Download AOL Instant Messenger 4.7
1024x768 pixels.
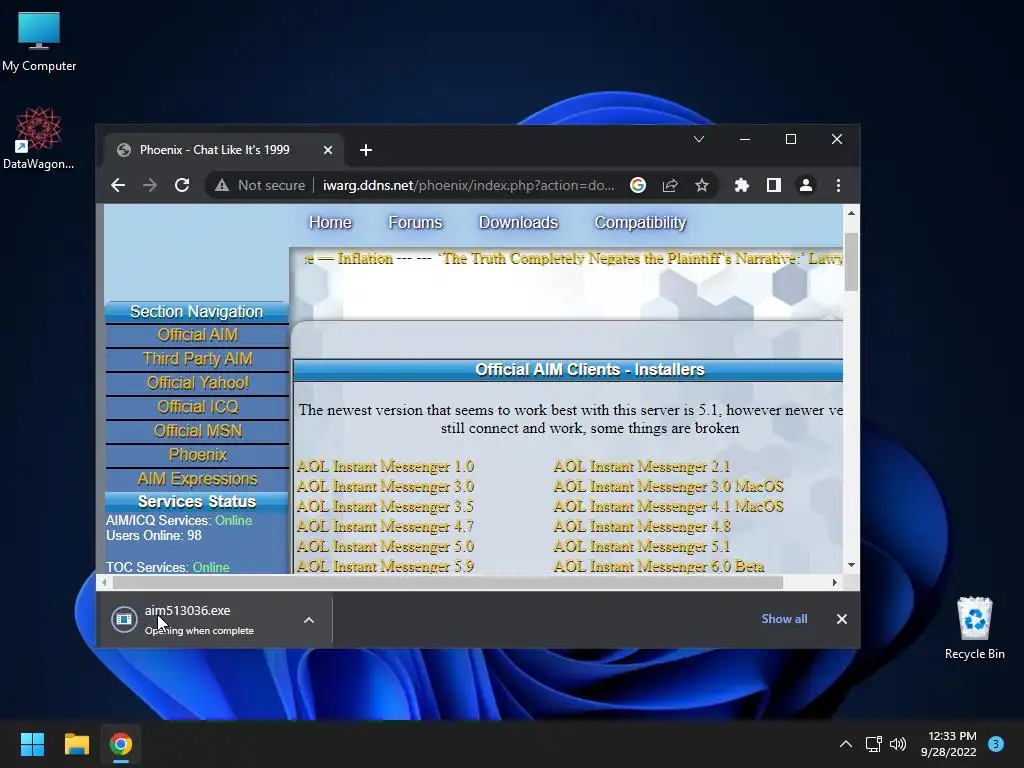coord(385,526)
